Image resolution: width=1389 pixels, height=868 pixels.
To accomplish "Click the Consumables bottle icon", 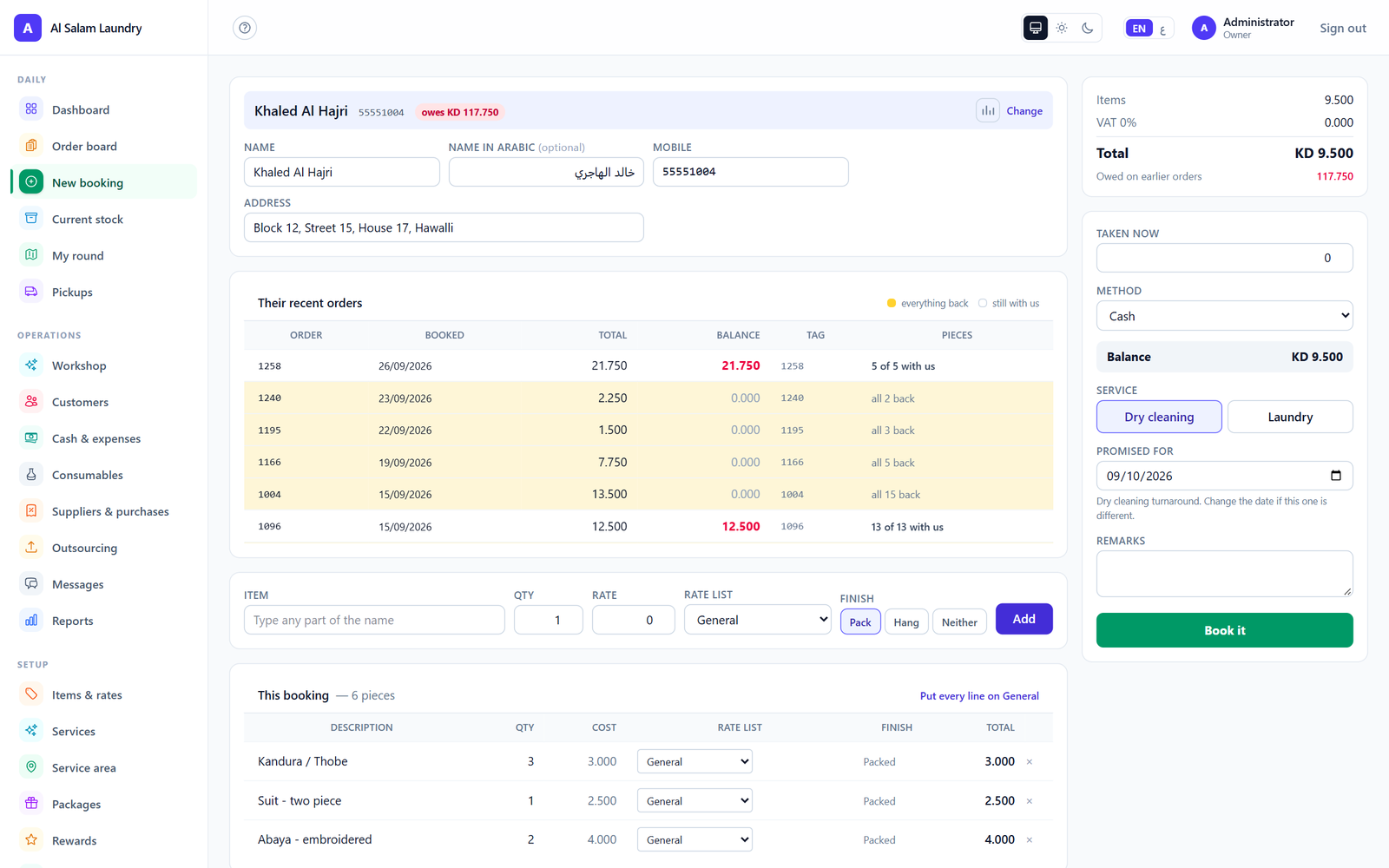I will pos(31,475).
